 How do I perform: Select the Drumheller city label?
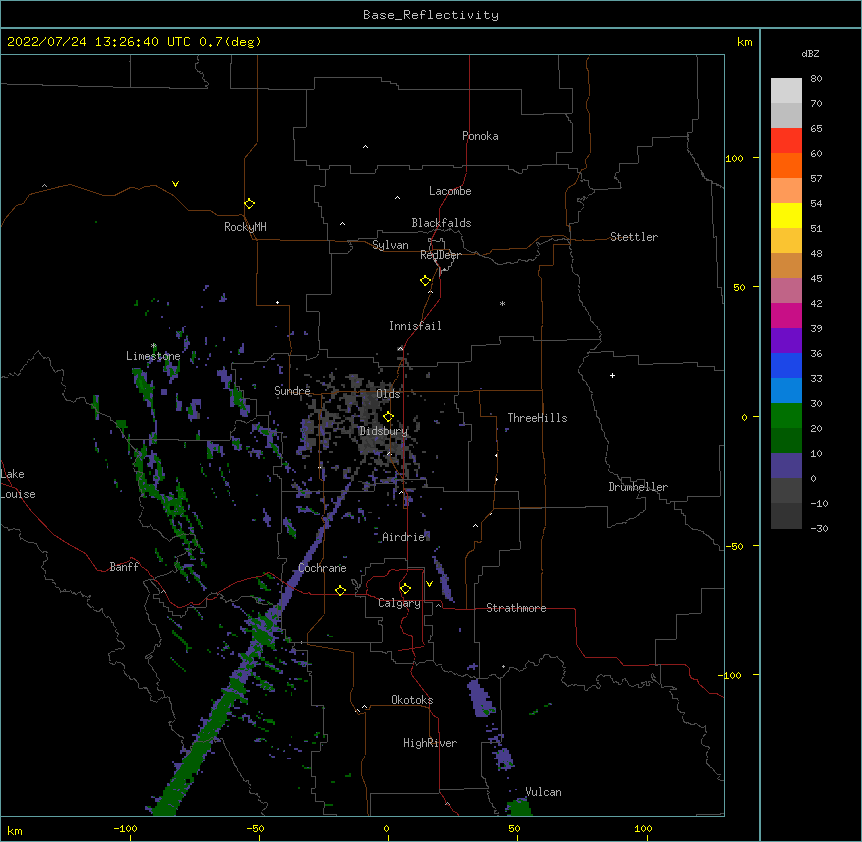pyautogui.click(x=638, y=487)
